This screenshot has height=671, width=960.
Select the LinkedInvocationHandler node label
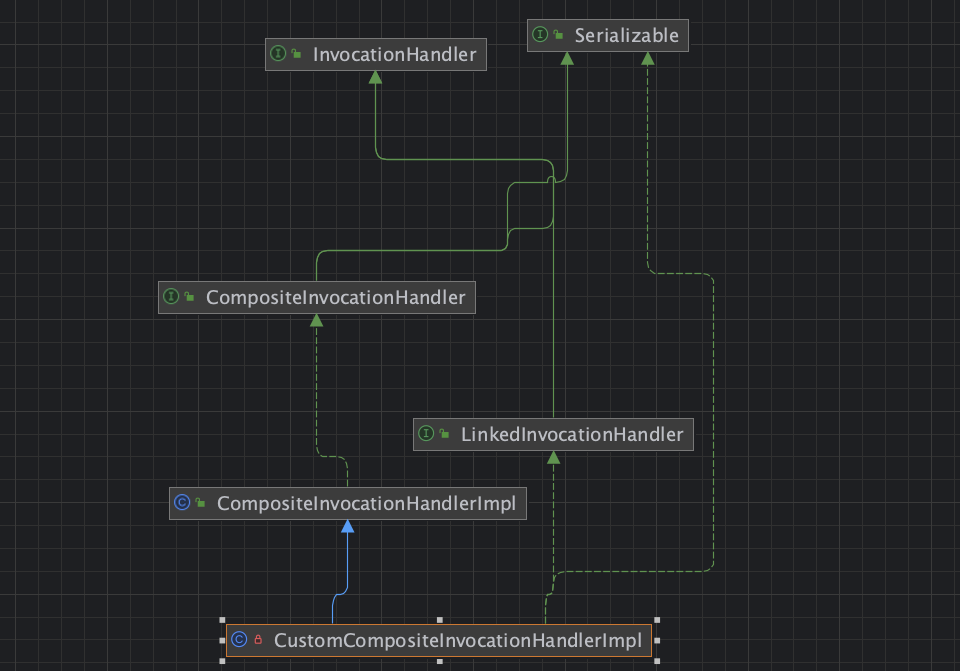point(571,434)
